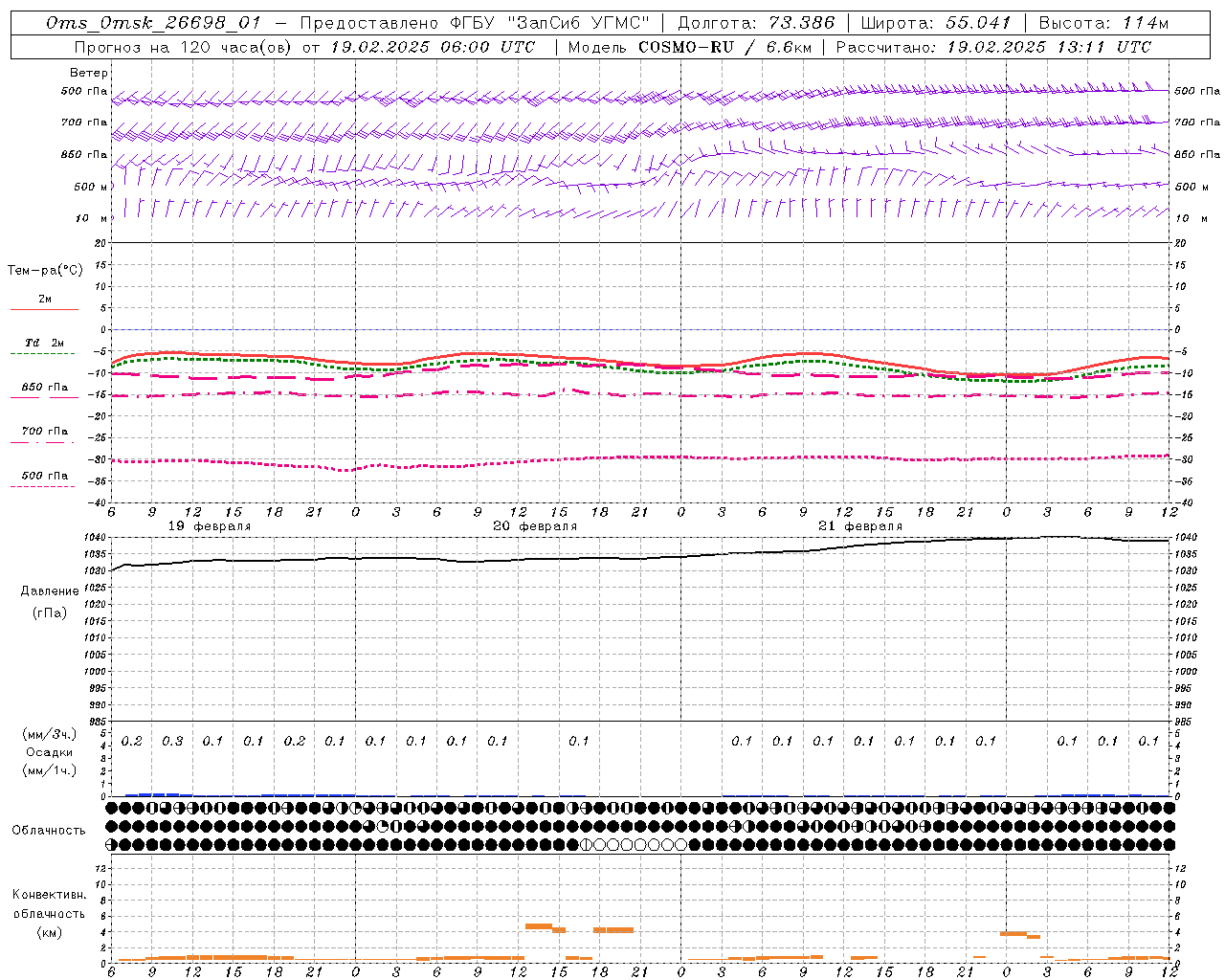Click the 19 февраля date label
This screenshot has height=980, width=1225.
coord(209,526)
